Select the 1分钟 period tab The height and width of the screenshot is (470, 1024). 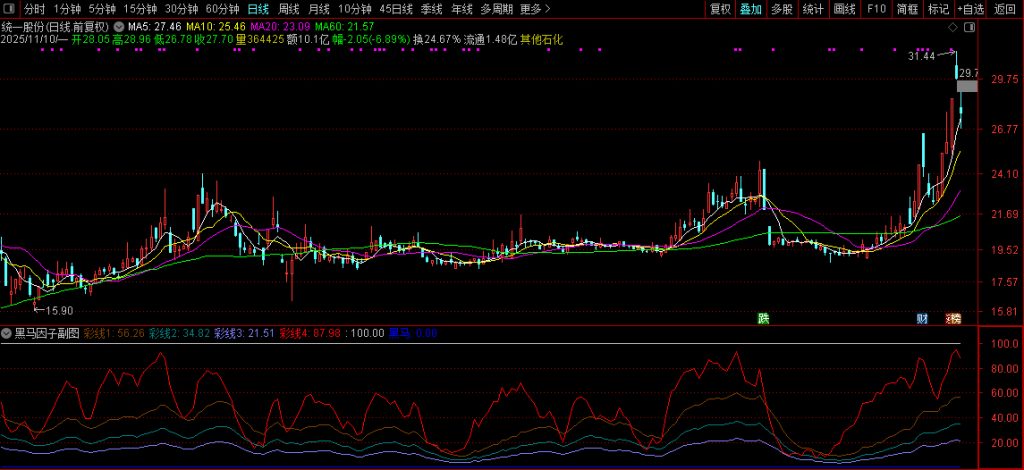click(x=67, y=9)
